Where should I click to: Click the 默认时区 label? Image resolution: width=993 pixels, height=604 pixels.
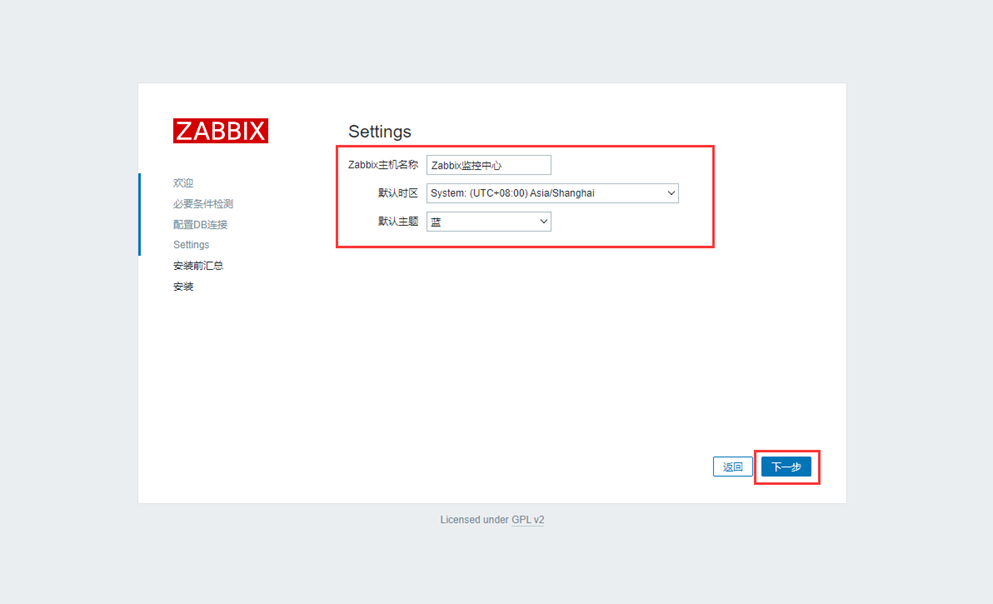point(398,193)
